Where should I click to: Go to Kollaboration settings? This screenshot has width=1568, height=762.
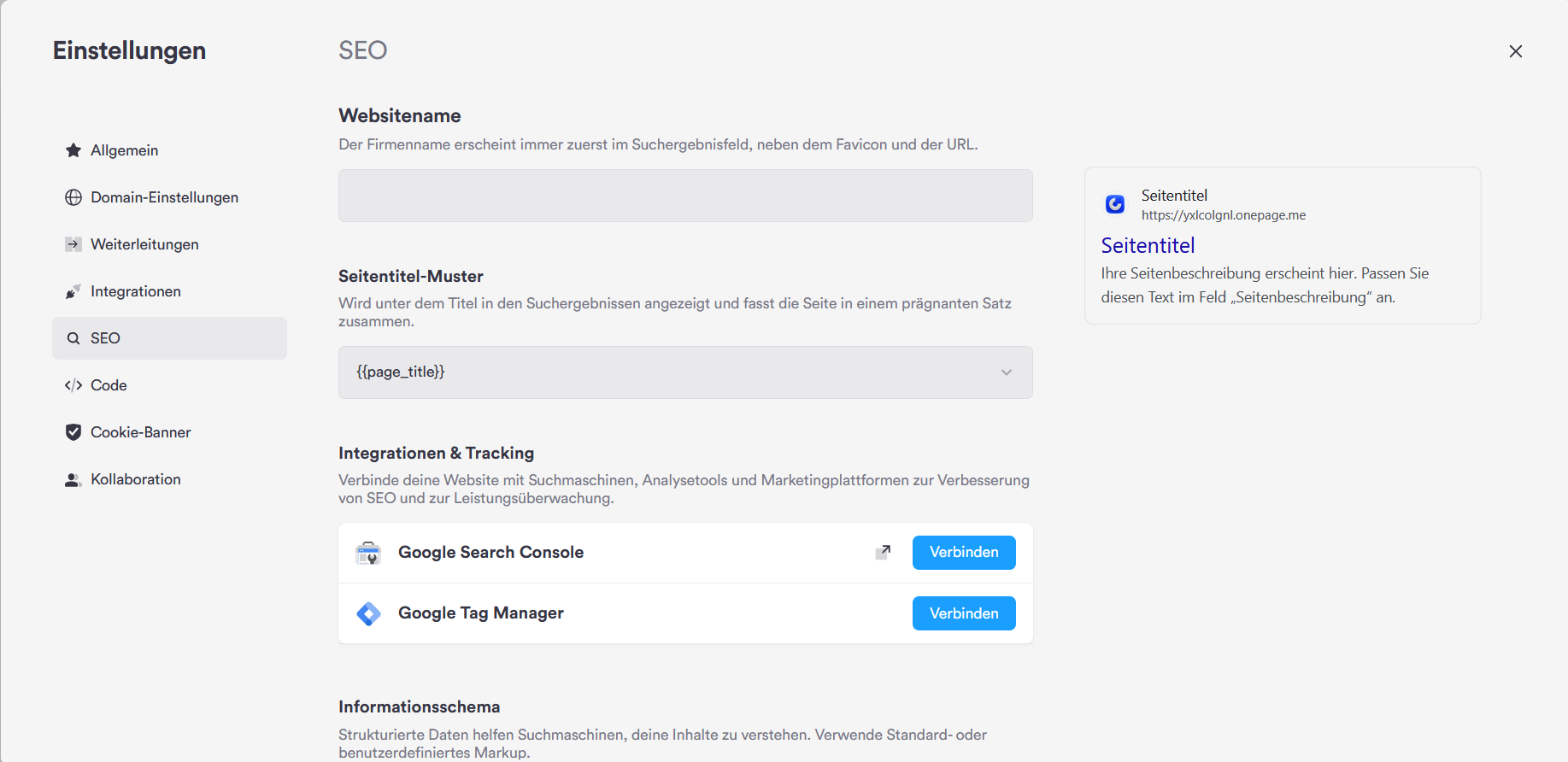click(169, 479)
